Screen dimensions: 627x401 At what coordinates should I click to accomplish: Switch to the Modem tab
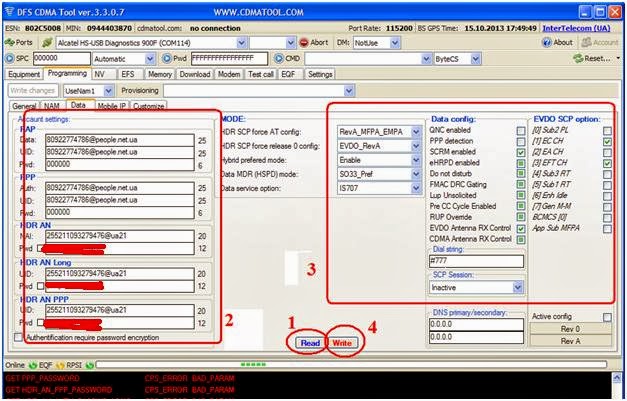(229, 74)
